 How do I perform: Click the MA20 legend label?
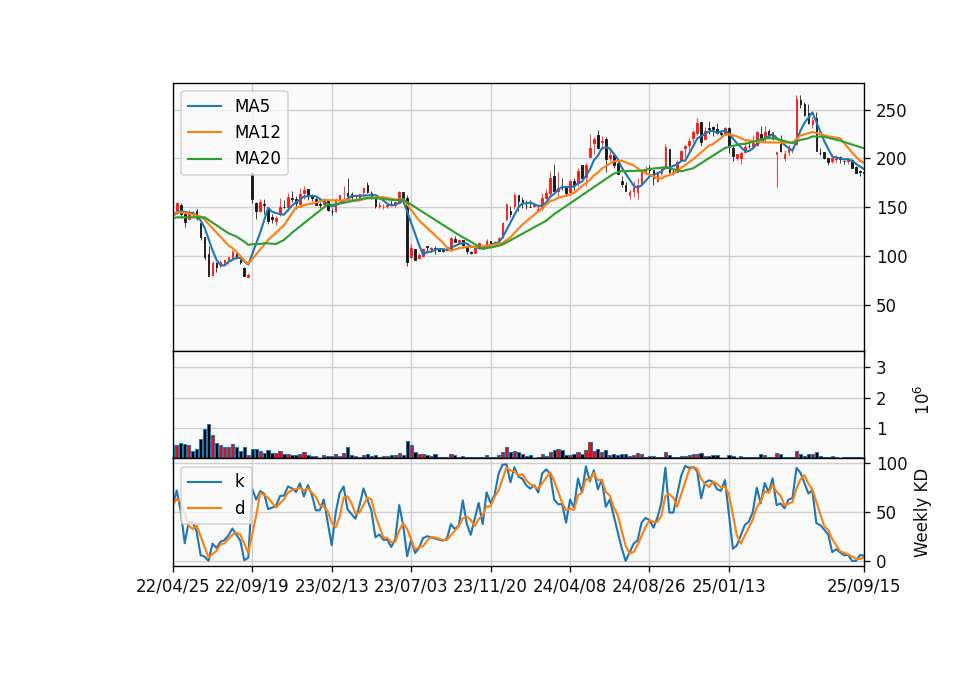coord(257,159)
